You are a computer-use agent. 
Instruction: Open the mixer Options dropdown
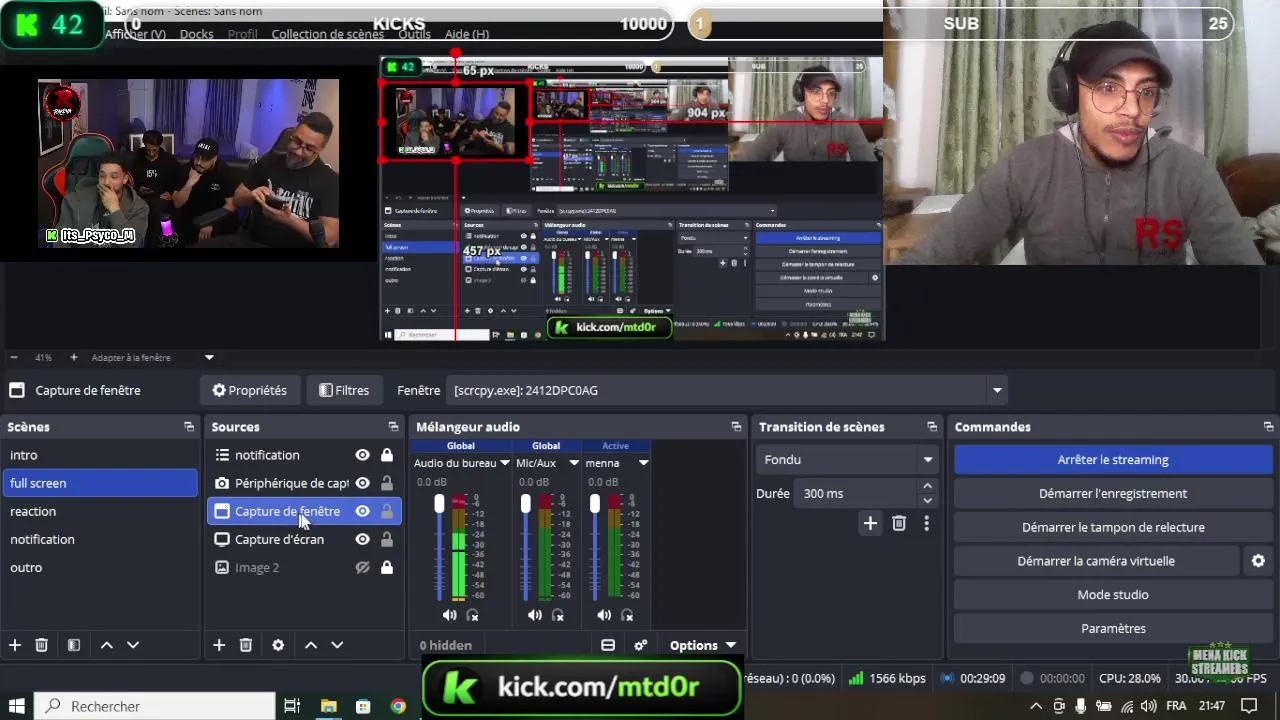pos(703,645)
